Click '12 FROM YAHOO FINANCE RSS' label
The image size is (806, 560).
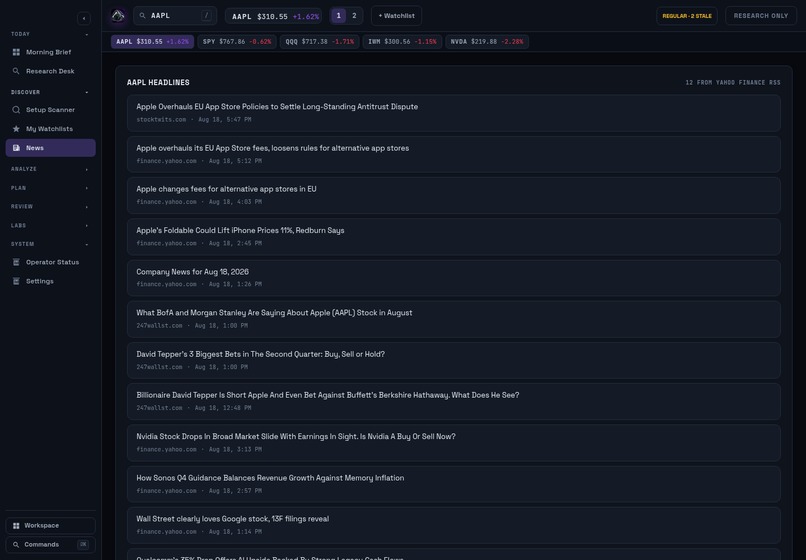tap(733, 82)
